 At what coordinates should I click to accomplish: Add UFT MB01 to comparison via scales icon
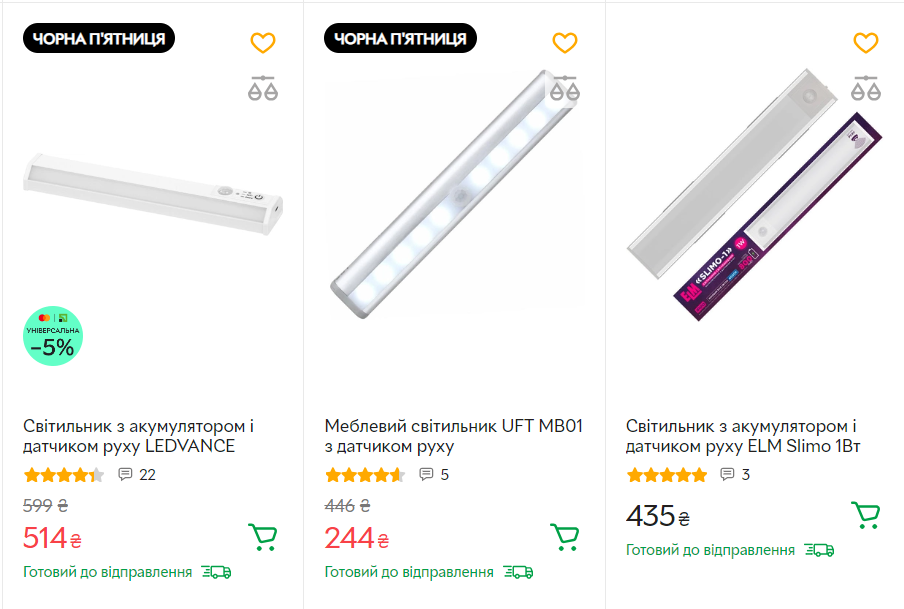click(x=565, y=88)
